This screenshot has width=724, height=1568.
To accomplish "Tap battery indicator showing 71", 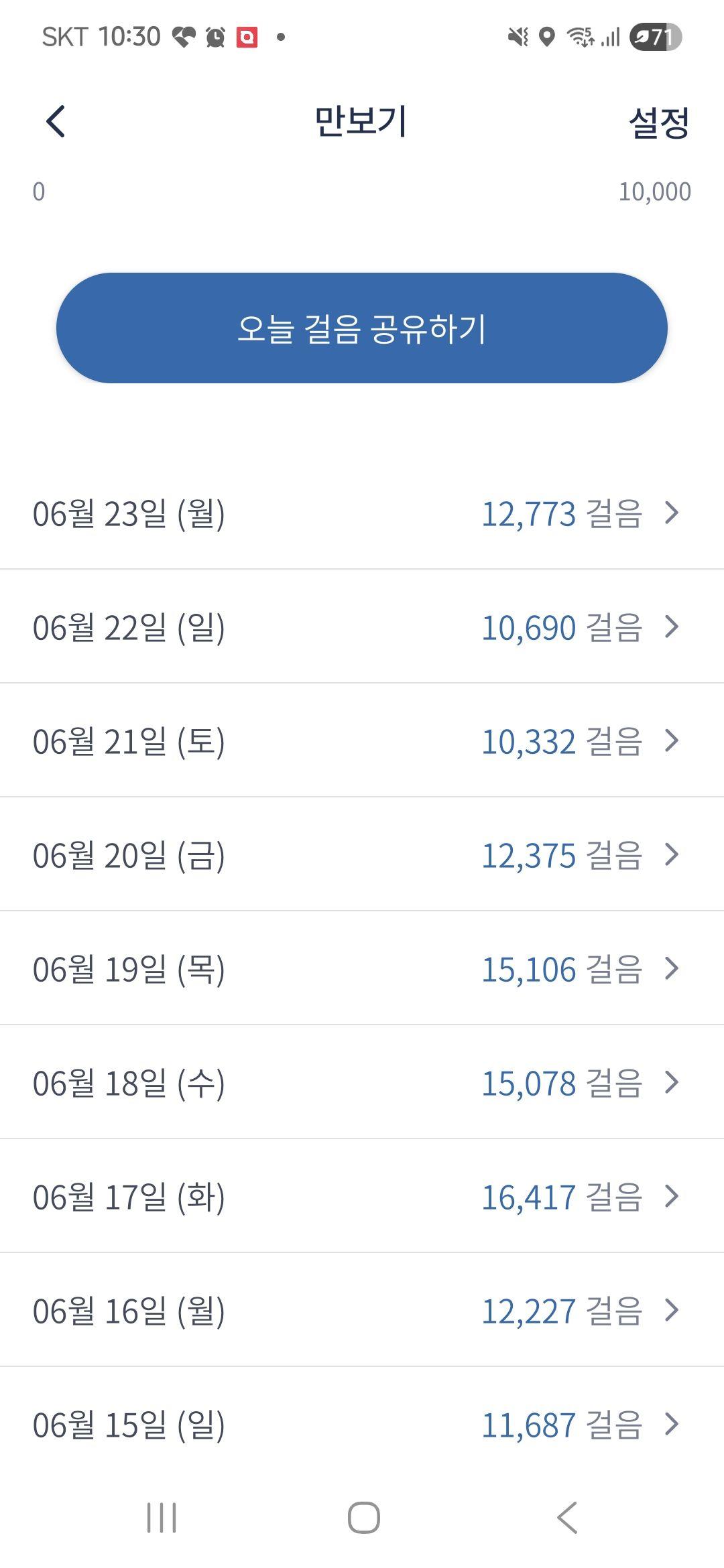I will click(655, 37).
